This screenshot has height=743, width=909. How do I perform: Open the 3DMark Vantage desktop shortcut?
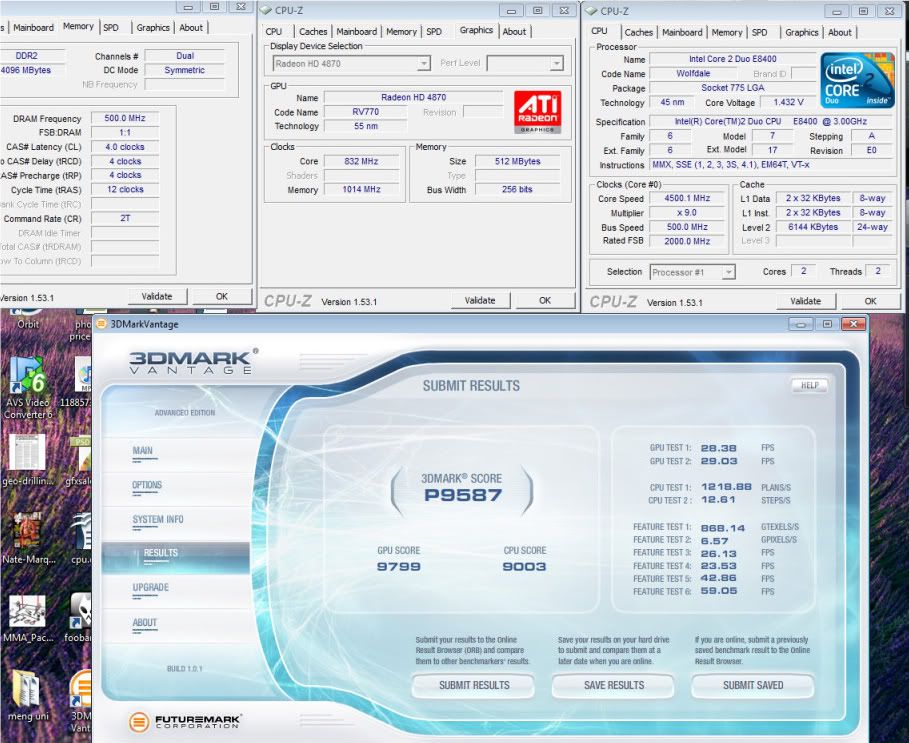(81, 701)
